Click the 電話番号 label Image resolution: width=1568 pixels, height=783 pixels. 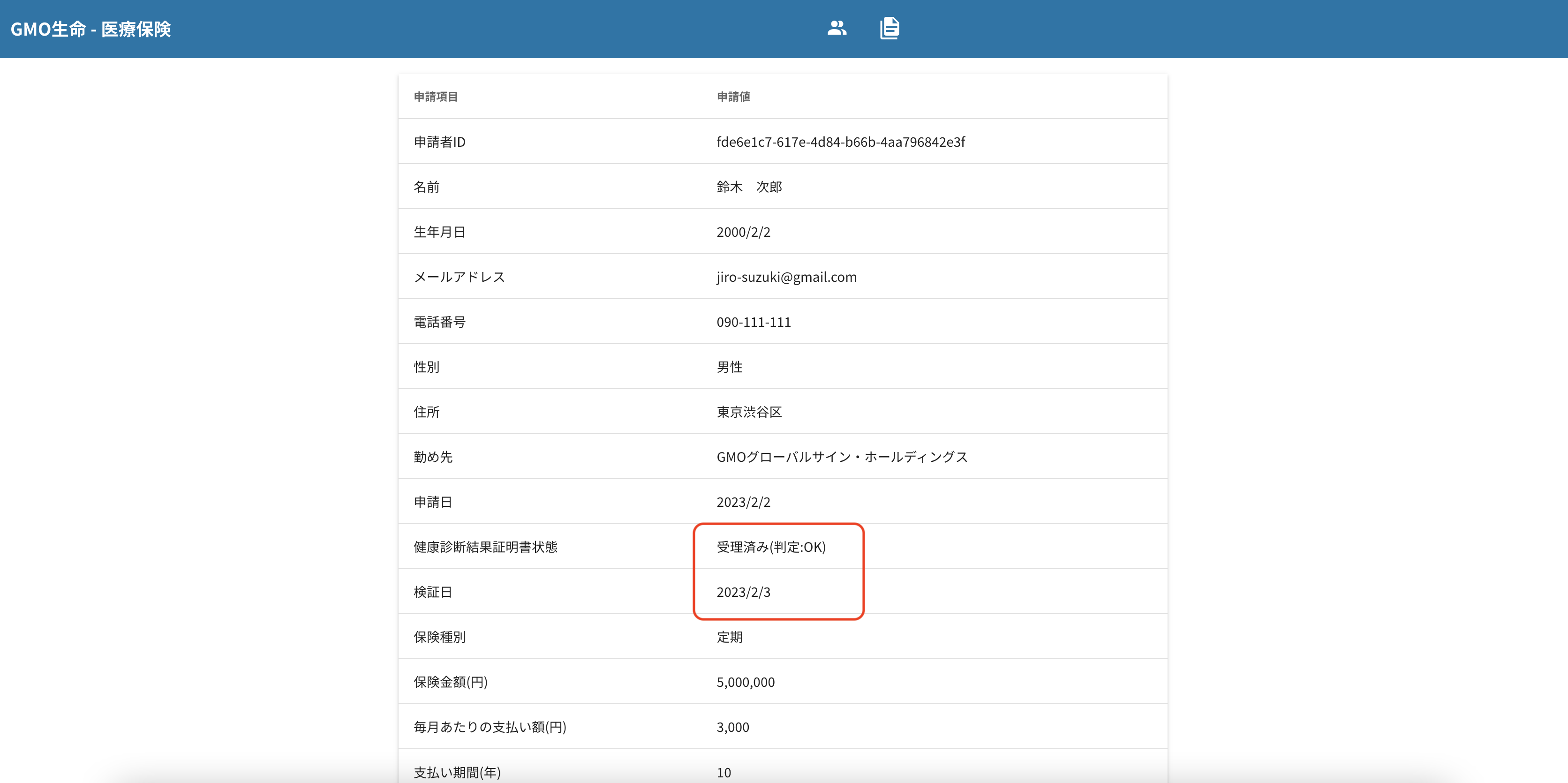click(x=439, y=322)
